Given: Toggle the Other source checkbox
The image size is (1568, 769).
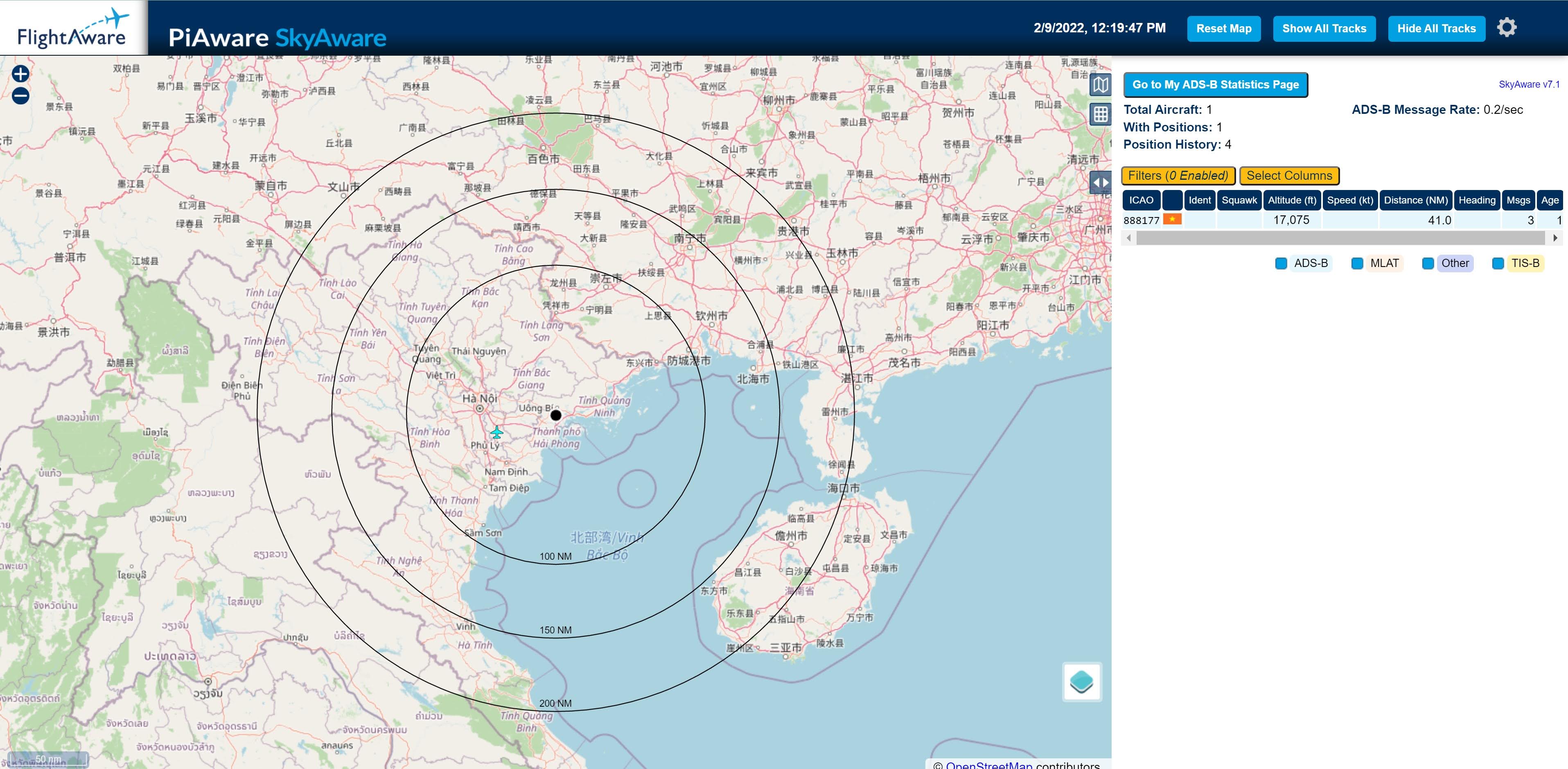Looking at the screenshot, I should click(x=1427, y=263).
